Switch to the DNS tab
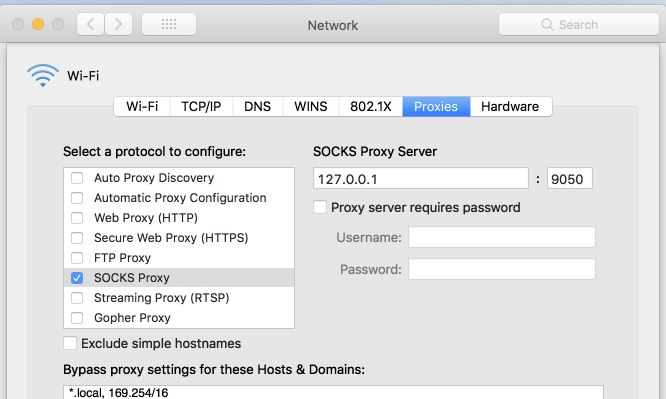This screenshot has height=399, width=666. click(x=257, y=106)
